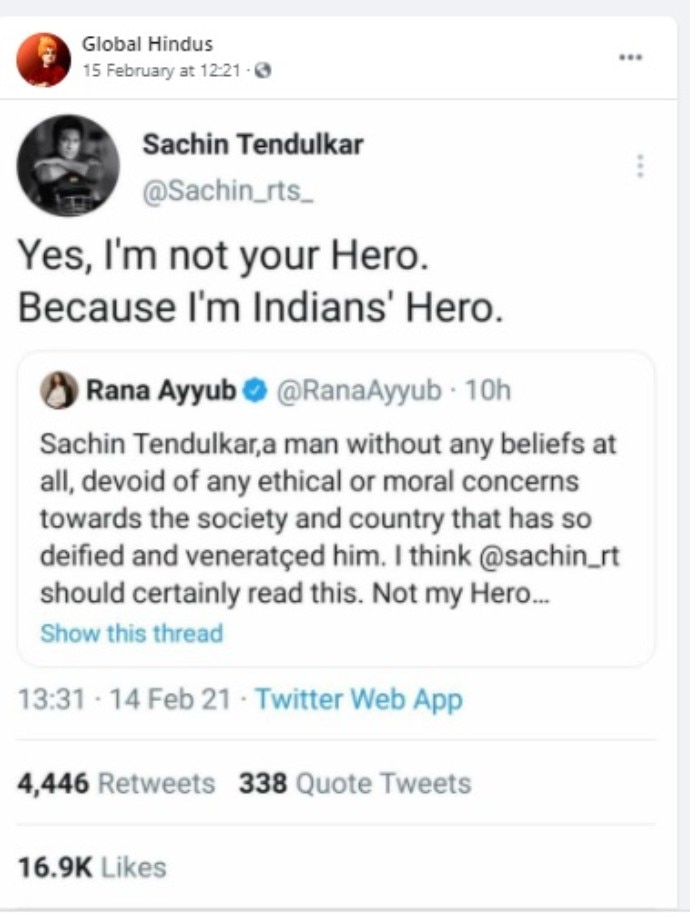Click the Twitter Web App source link
This screenshot has height=919, width=690.
(x=358, y=699)
